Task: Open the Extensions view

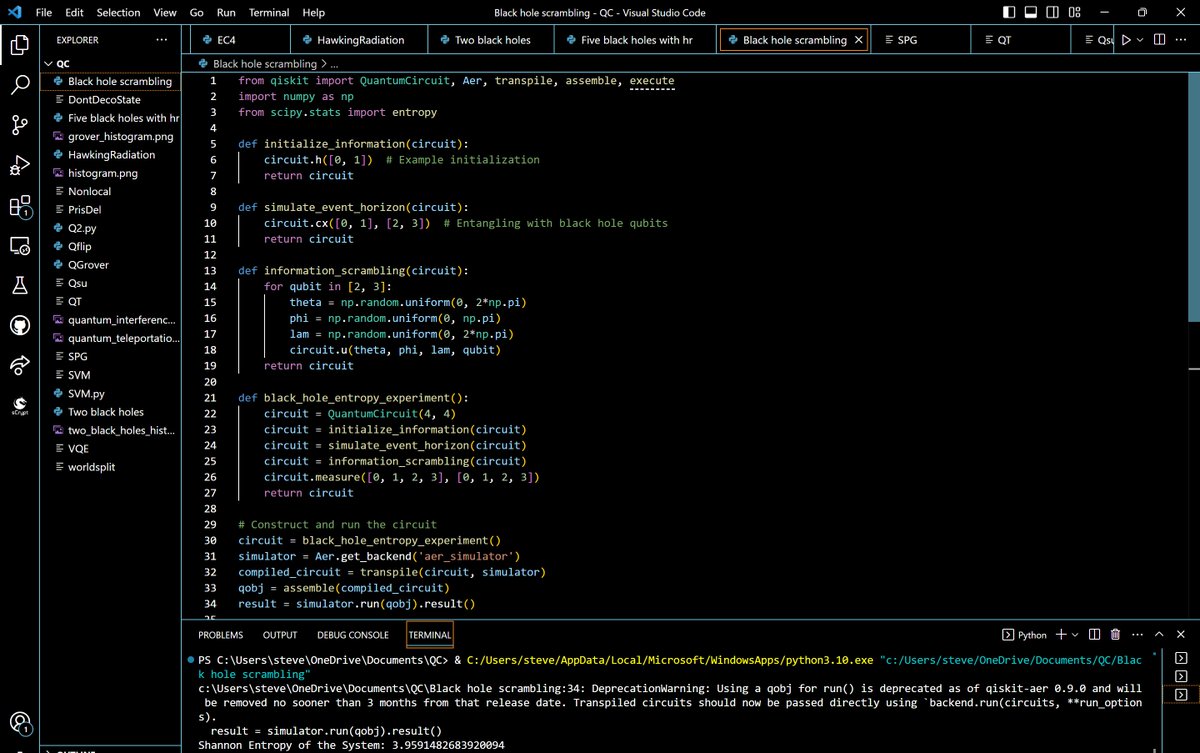Action: tap(20, 206)
